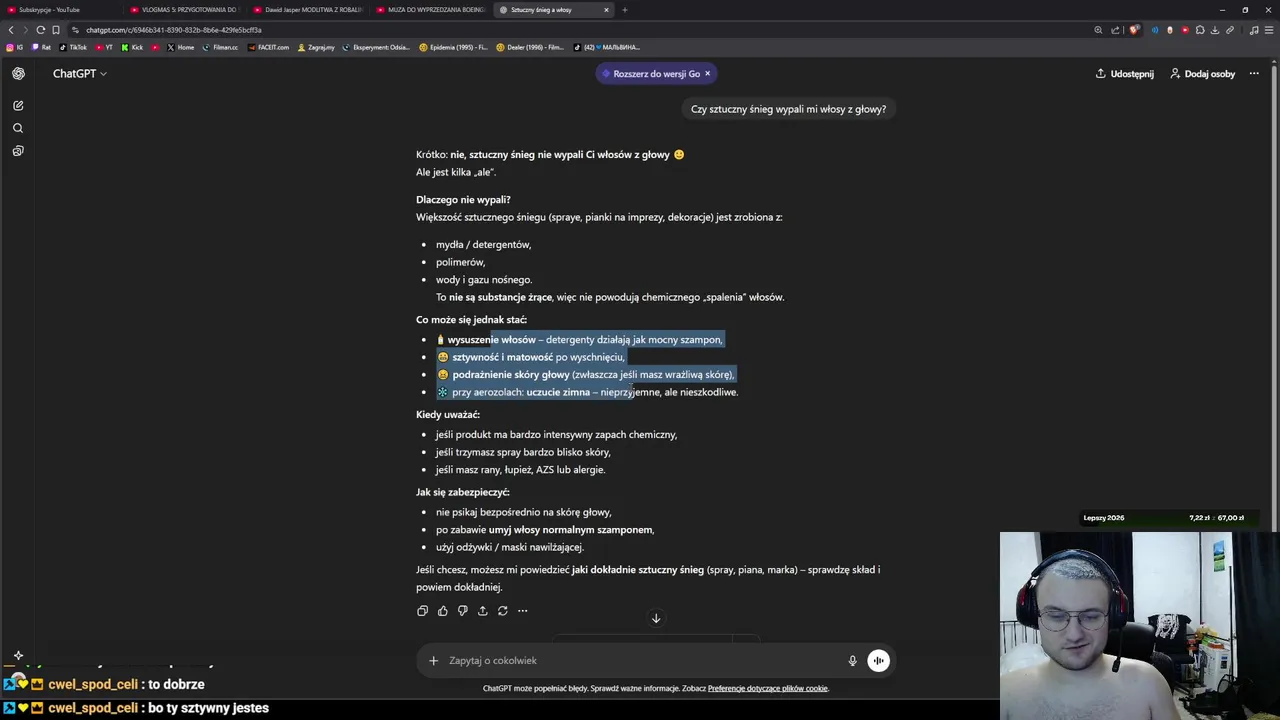1280x720 pixels.
Task: Open the Home bookmark with X icon
Action: tap(180, 47)
